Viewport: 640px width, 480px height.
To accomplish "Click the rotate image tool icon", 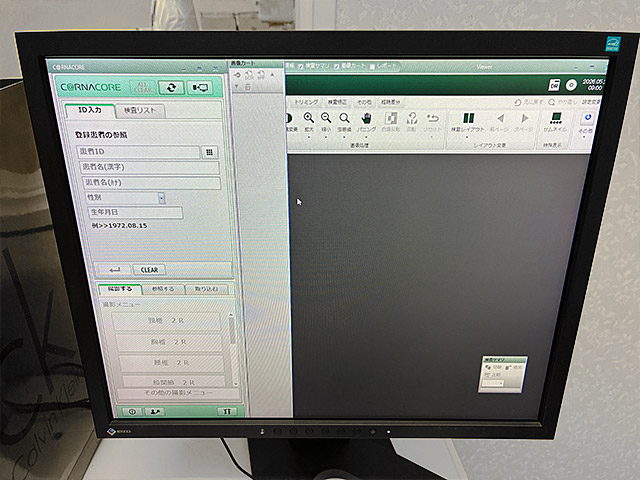I will click(412, 118).
